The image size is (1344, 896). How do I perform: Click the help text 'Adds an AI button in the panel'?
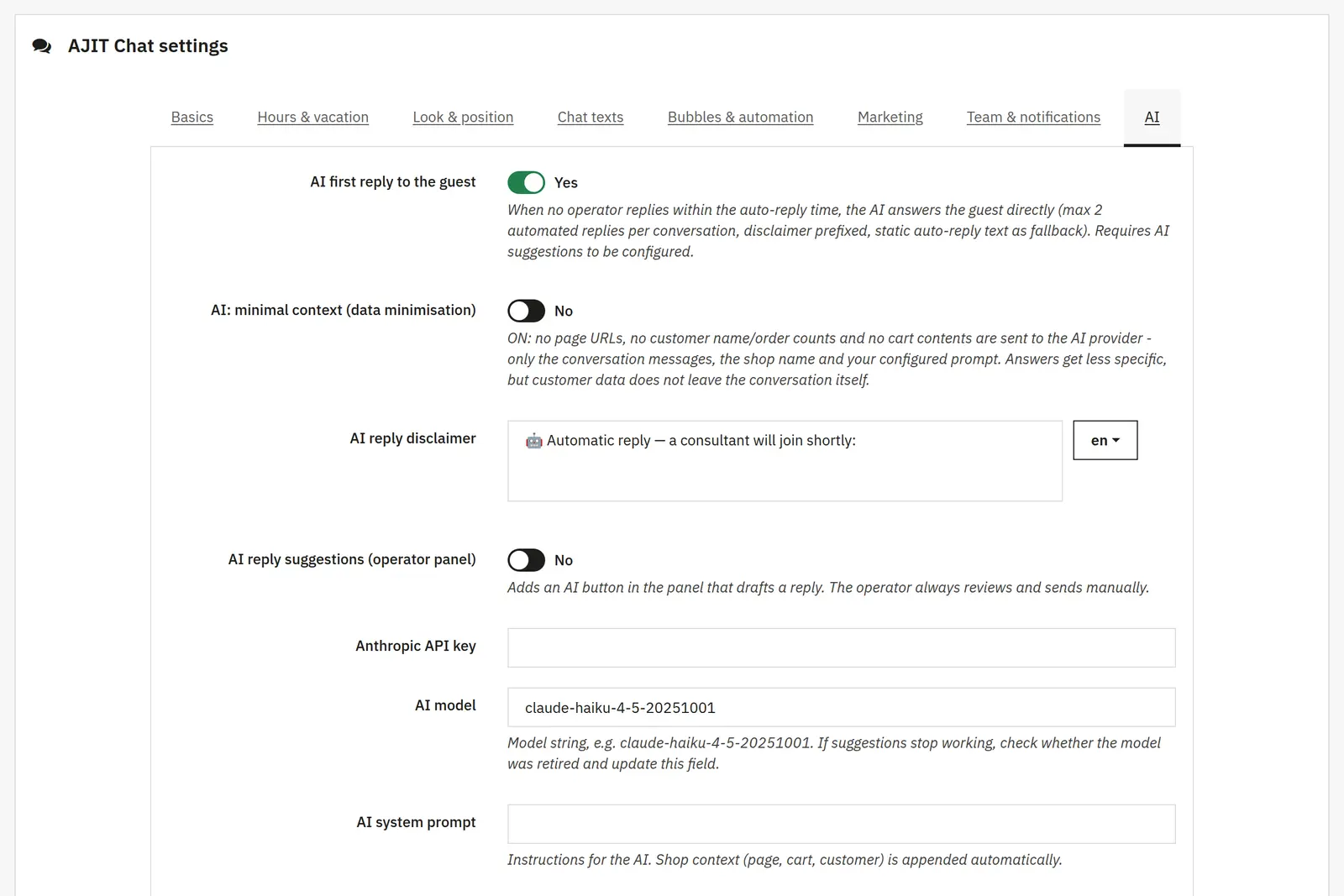coord(828,588)
